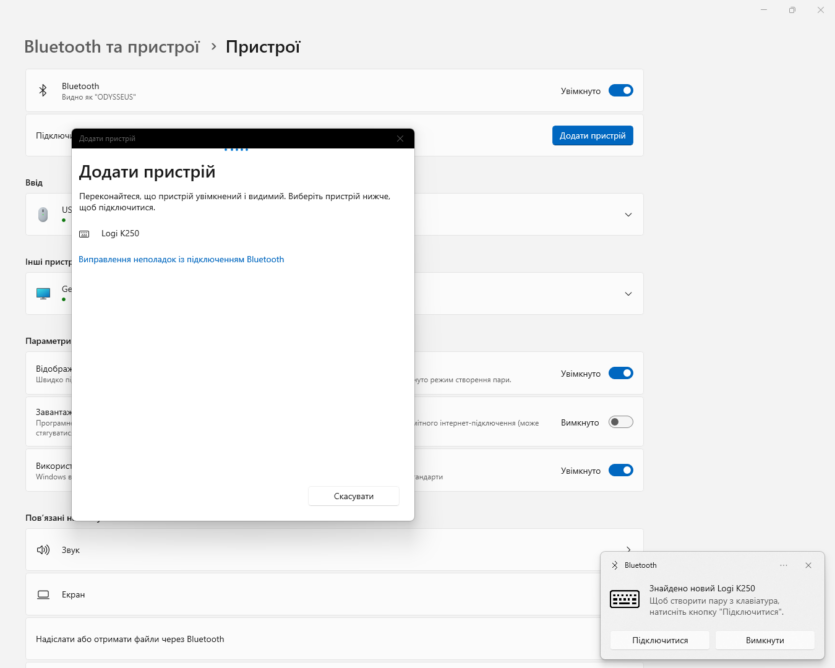This screenshot has width=835, height=668.
Task: Open the Bluetooth troubleshooting link
Action: [181, 259]
